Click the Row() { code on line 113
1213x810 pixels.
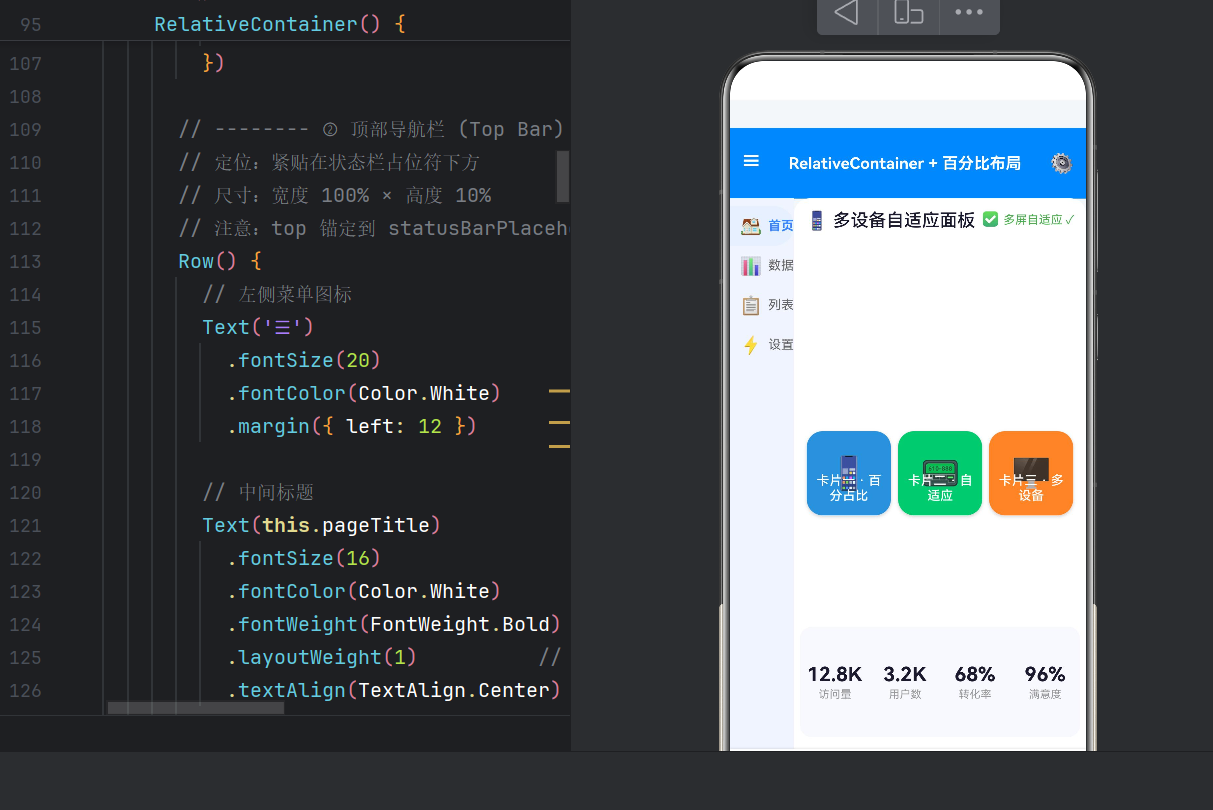[x=220, y=261]
